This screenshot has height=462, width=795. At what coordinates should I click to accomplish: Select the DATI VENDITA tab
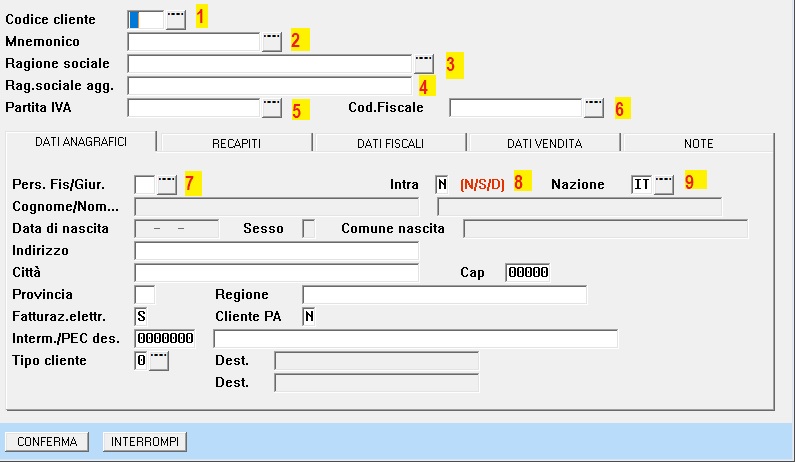(544, 143)
